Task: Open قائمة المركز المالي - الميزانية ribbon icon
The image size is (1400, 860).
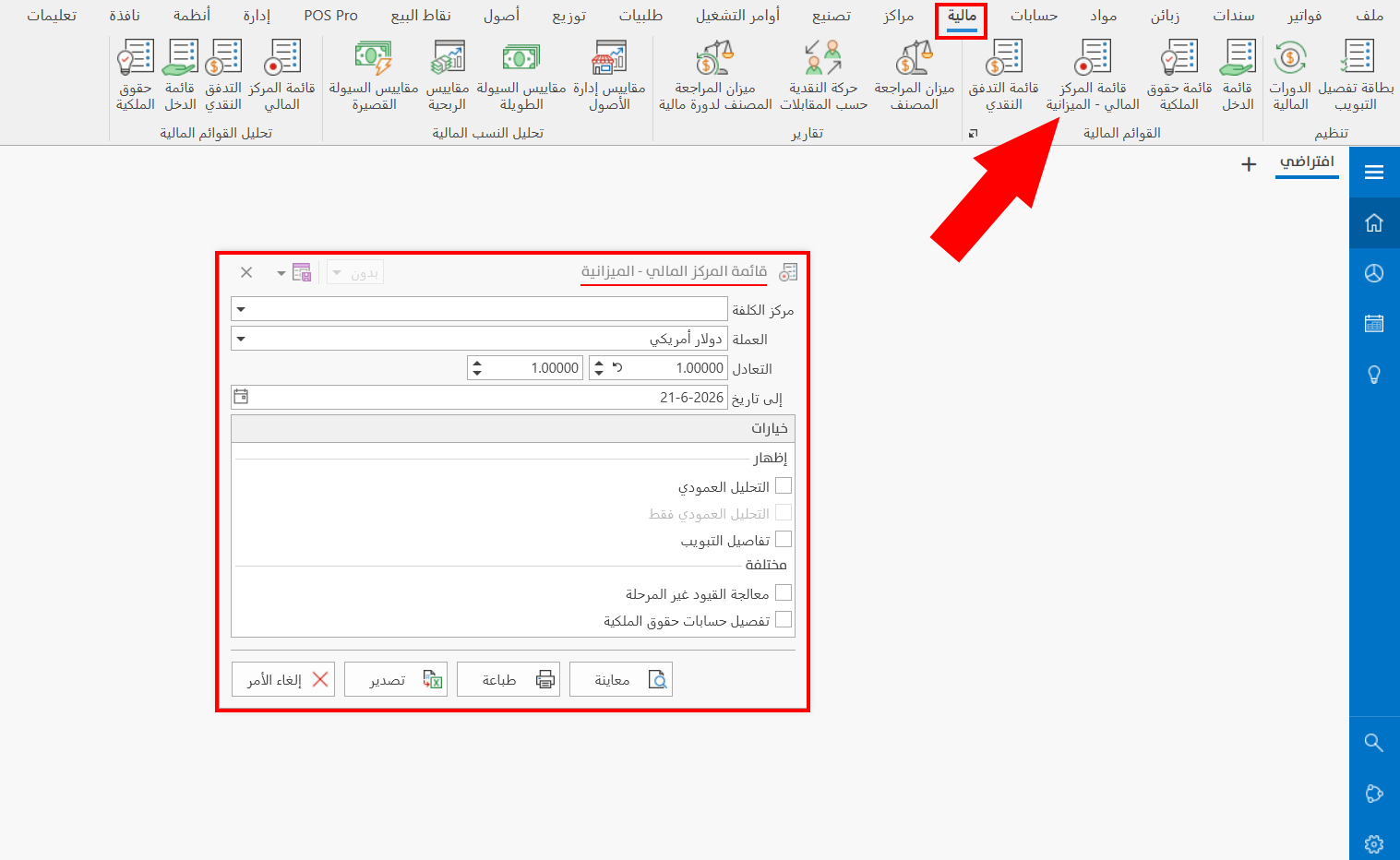Action: click(1093, 76)
